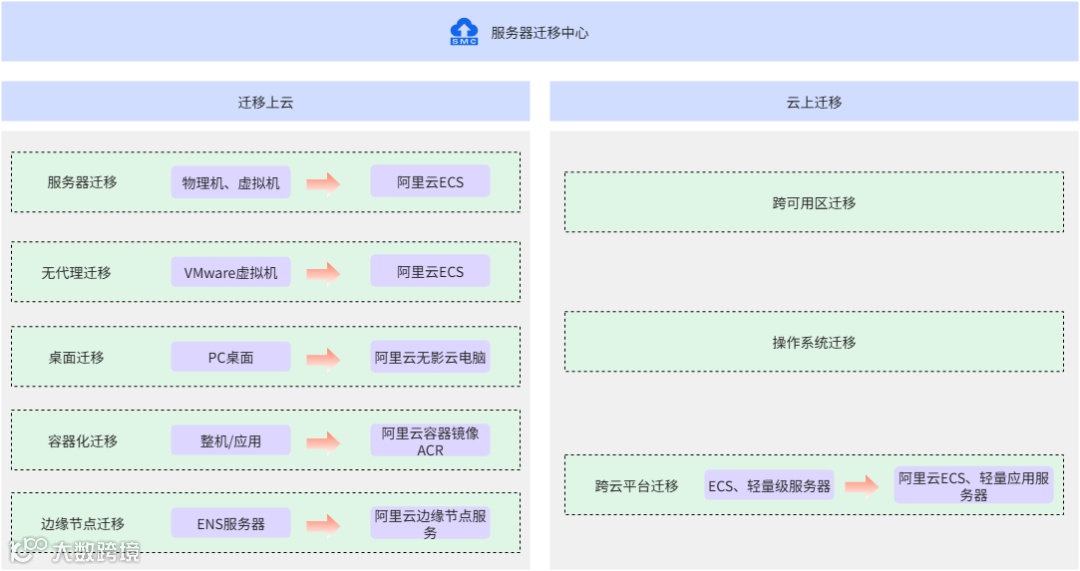Click the 阿里云无影云电脑 box

[430, 357]
